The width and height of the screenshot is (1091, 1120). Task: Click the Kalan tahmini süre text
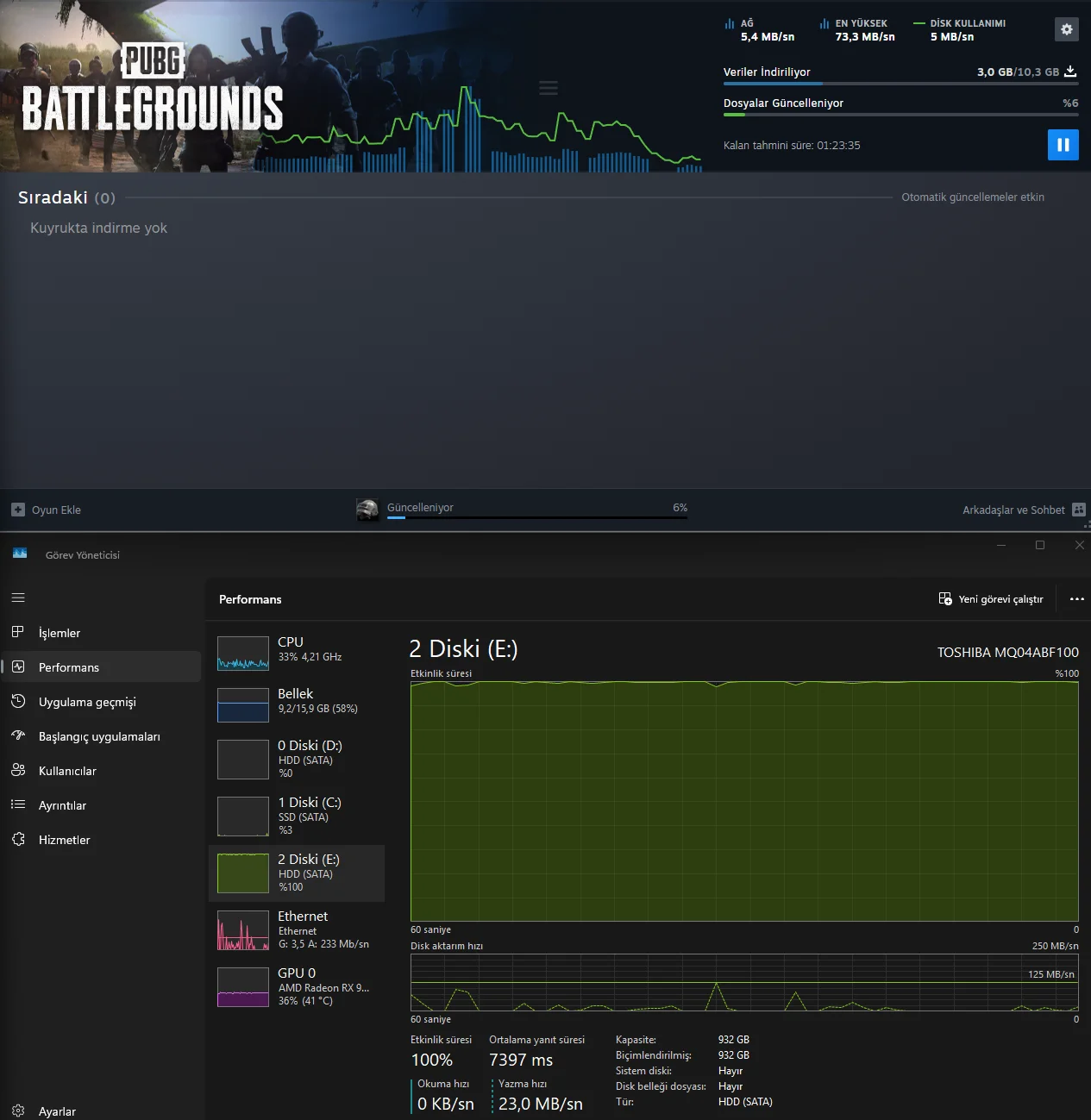click(x=792, y=146)
